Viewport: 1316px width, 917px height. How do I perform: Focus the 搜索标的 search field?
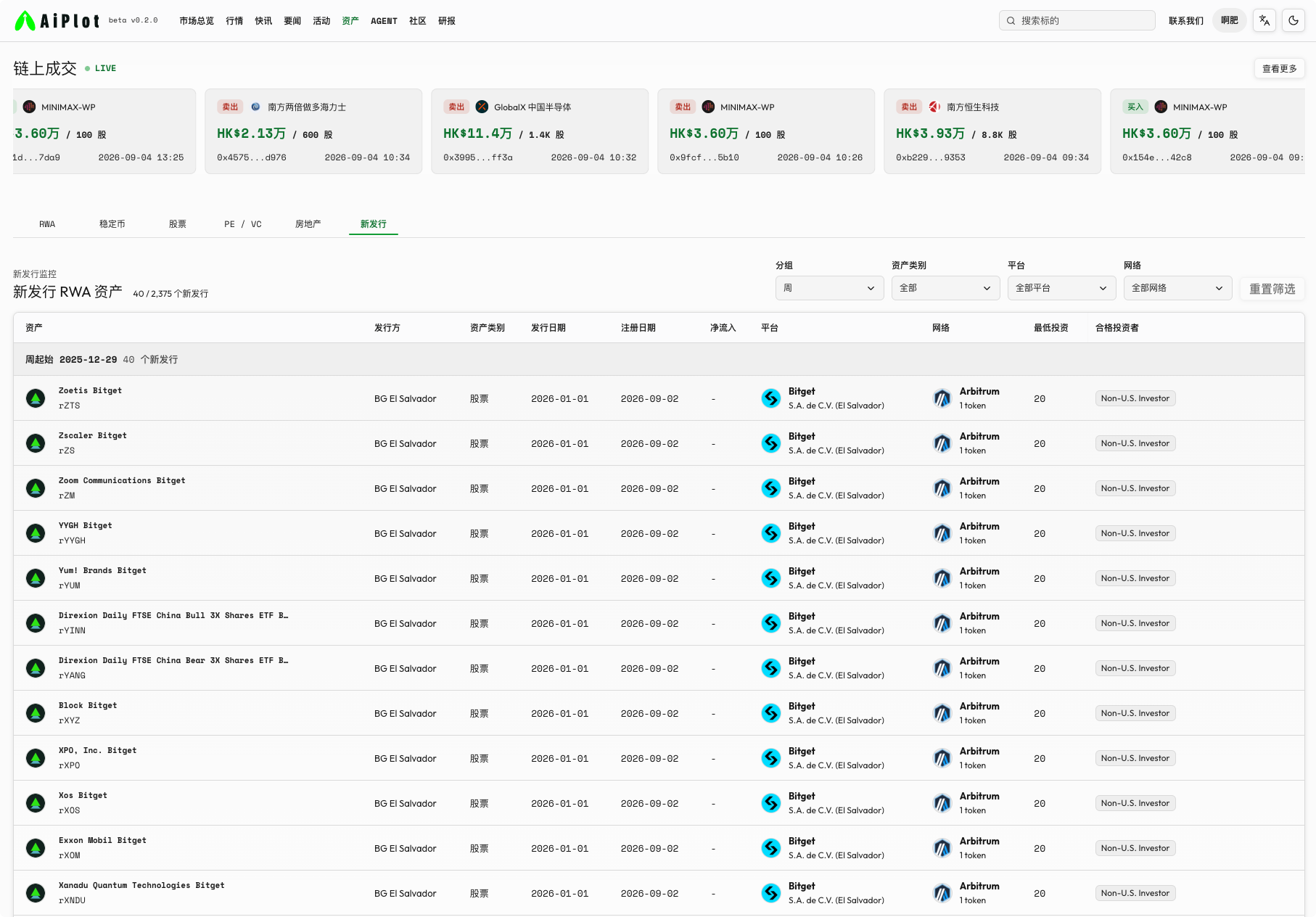(1077, 20)
